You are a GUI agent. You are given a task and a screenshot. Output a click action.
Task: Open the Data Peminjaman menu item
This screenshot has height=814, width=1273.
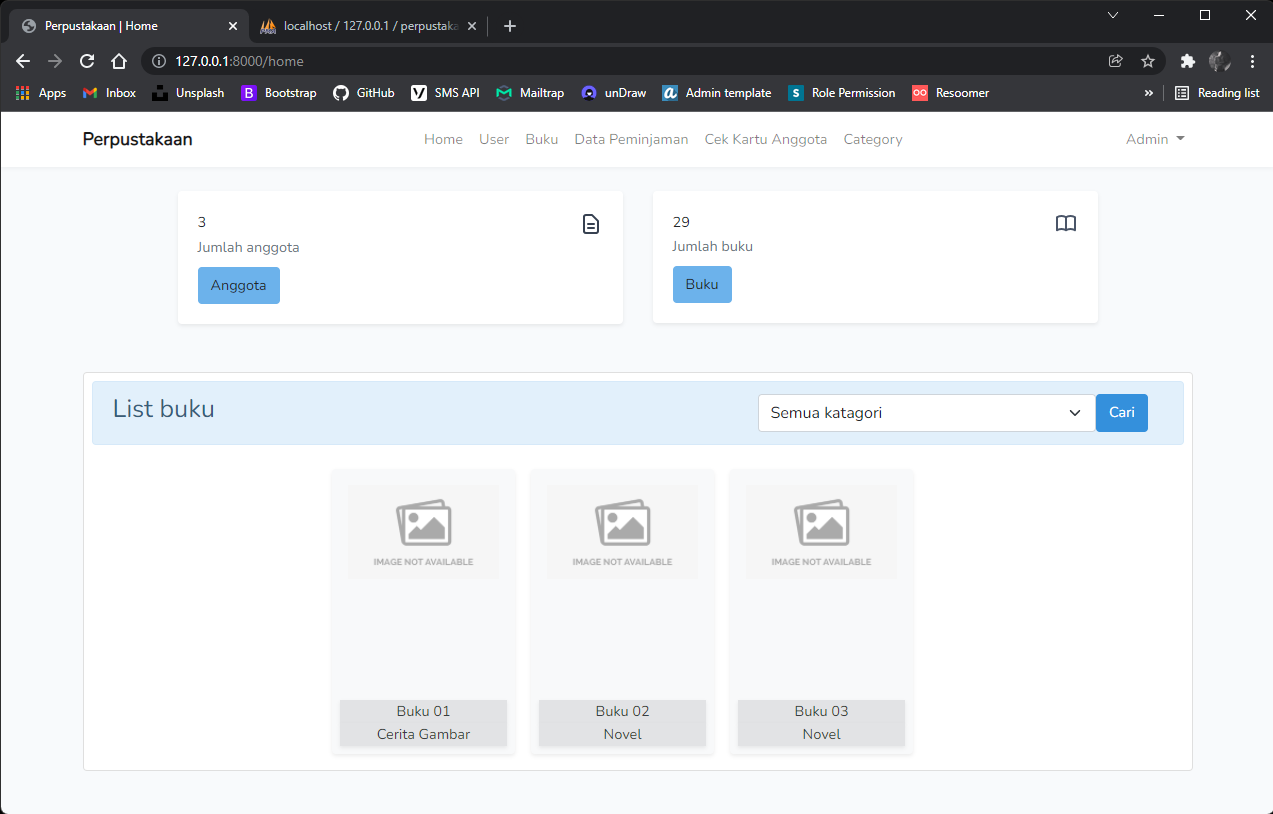point(631,139)
